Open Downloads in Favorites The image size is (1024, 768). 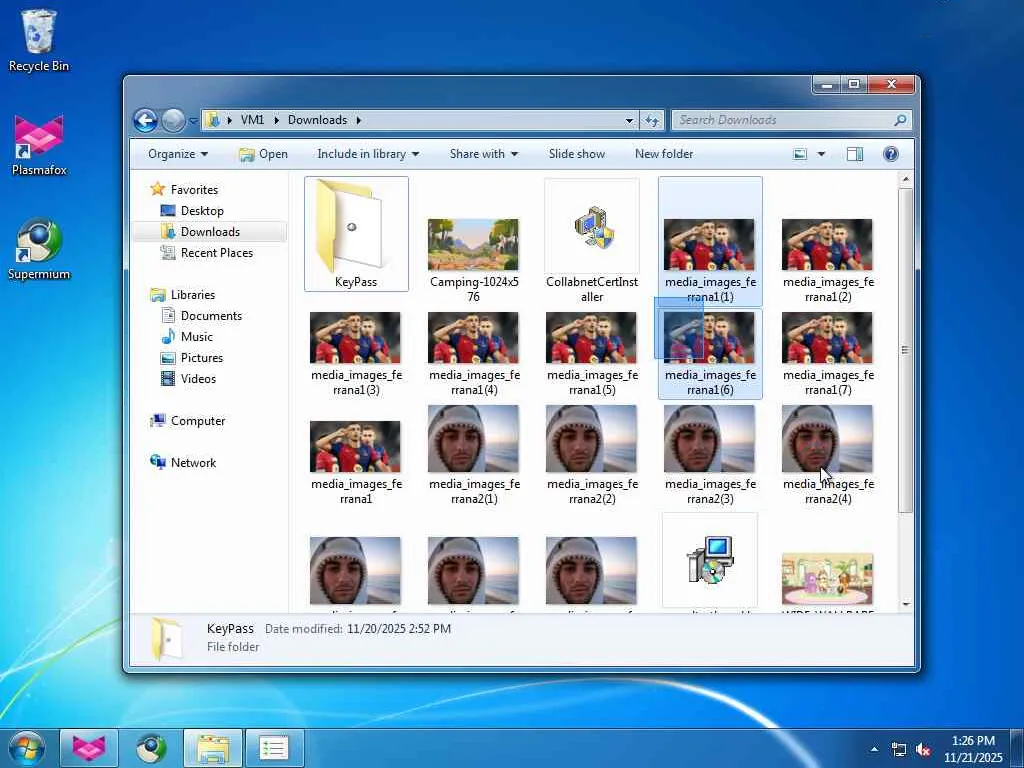click(x=210, y=232)
